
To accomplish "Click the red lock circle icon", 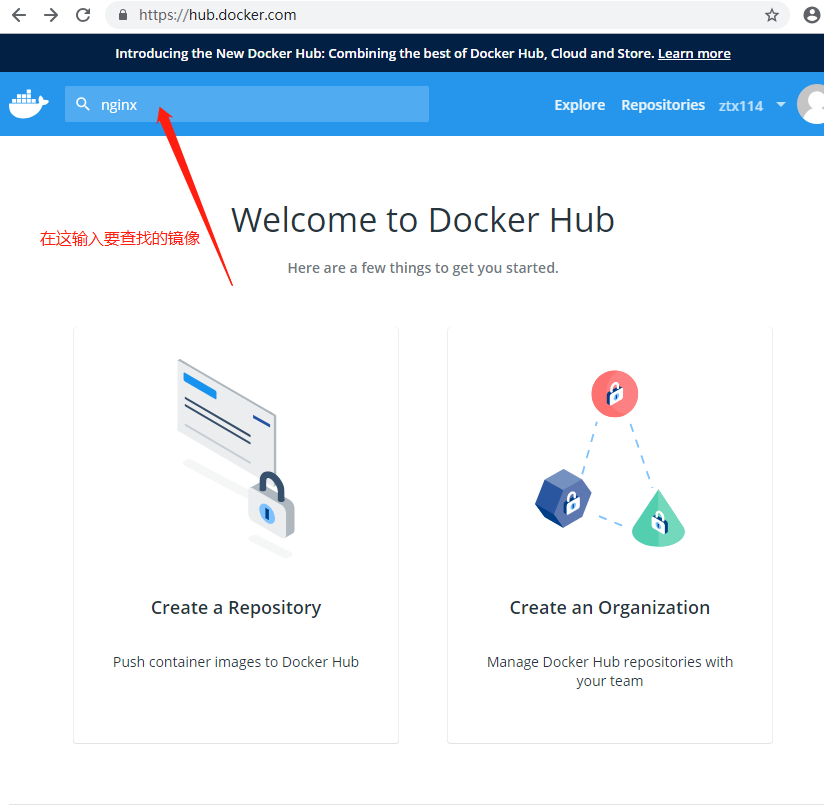I will 614,394.
